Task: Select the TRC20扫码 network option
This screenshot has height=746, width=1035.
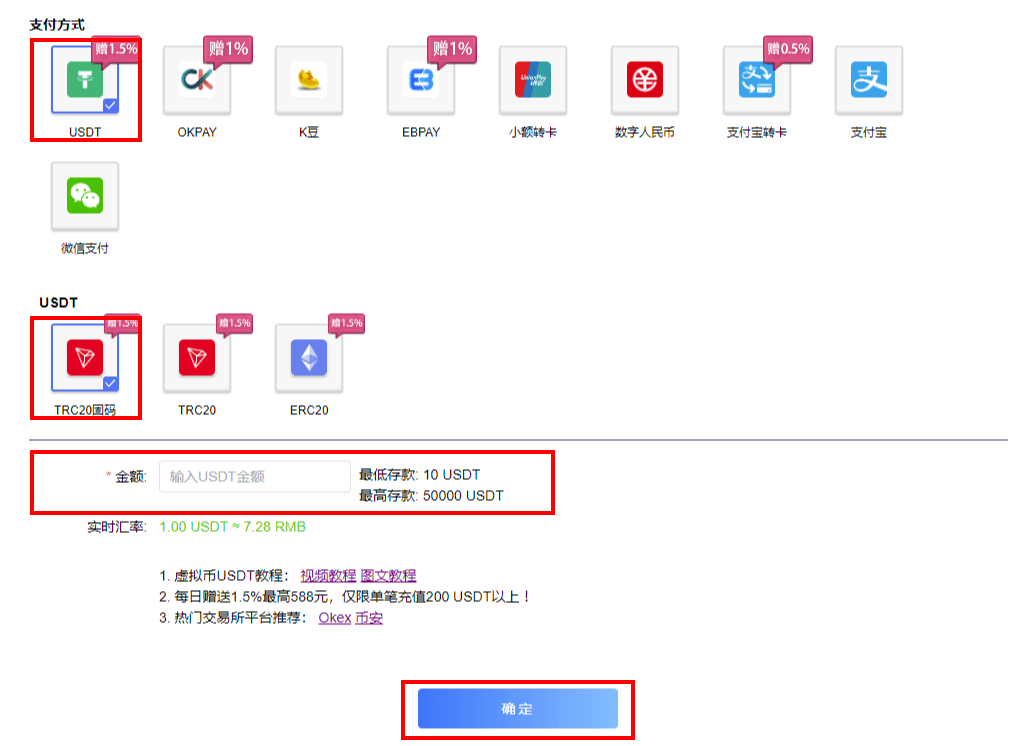Action: (85, 358)
